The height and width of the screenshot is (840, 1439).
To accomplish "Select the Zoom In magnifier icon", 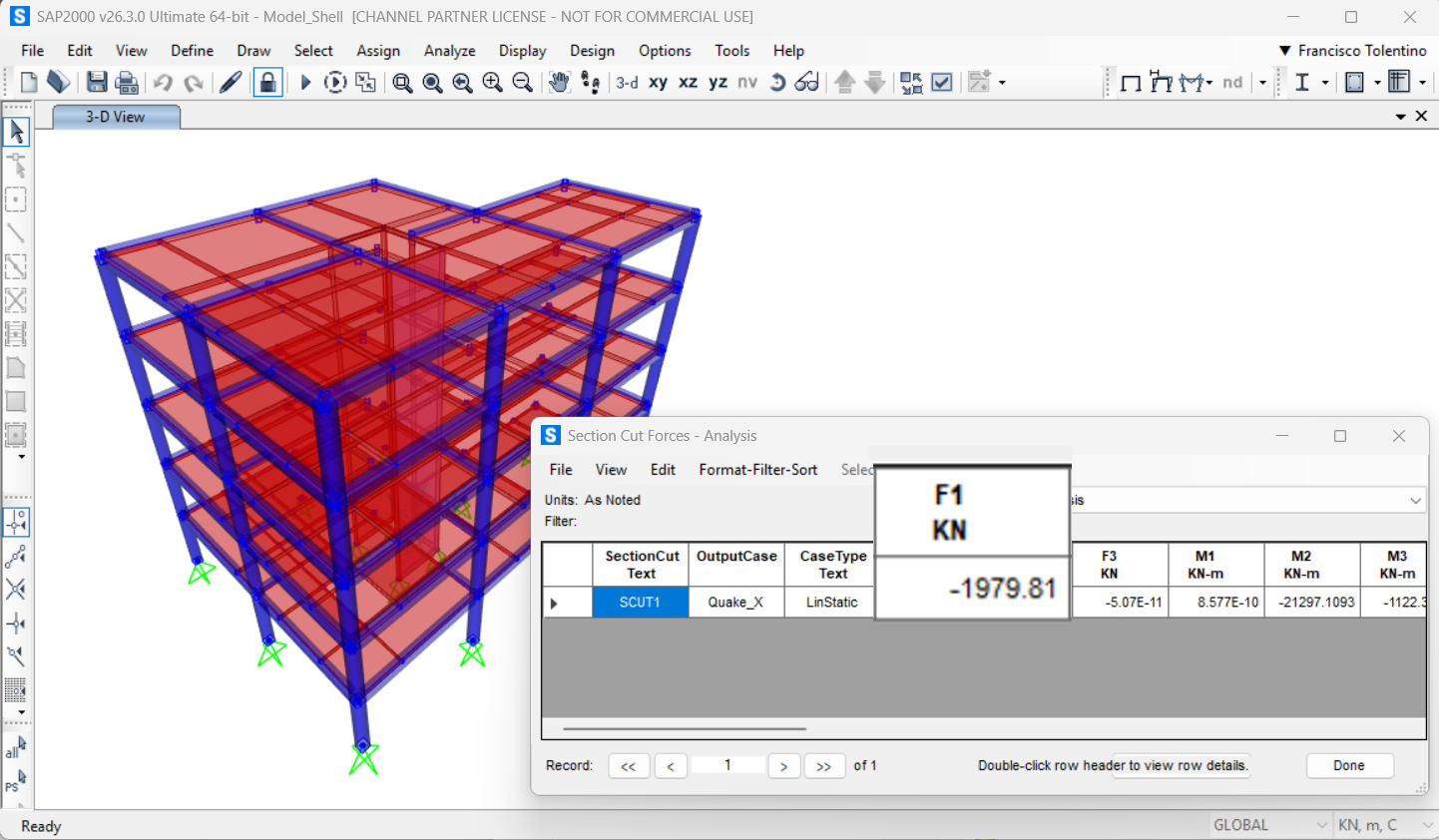I will 492,82.
